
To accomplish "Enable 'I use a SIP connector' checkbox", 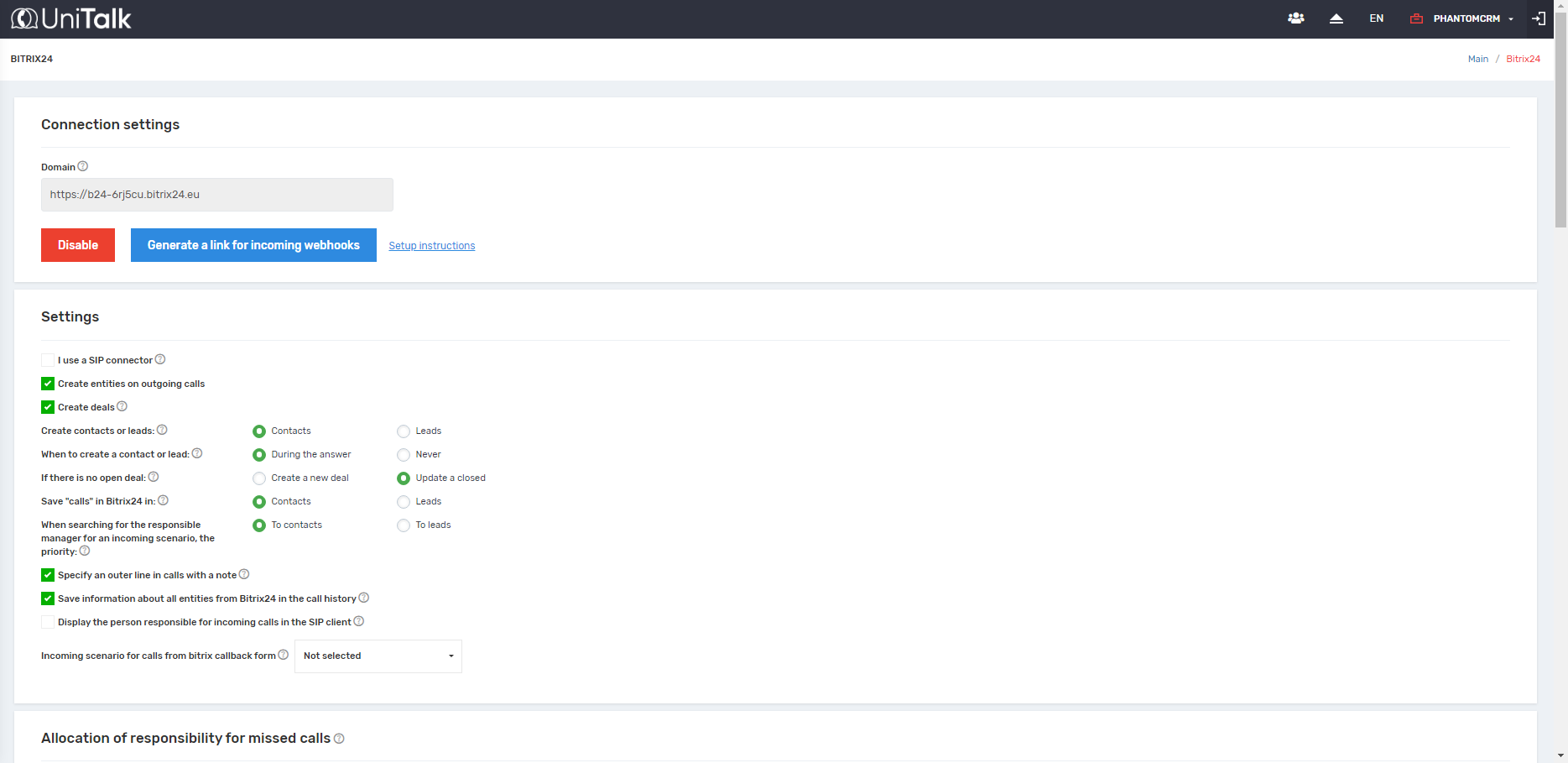I will pyautogui.click(x=48, y=360).
